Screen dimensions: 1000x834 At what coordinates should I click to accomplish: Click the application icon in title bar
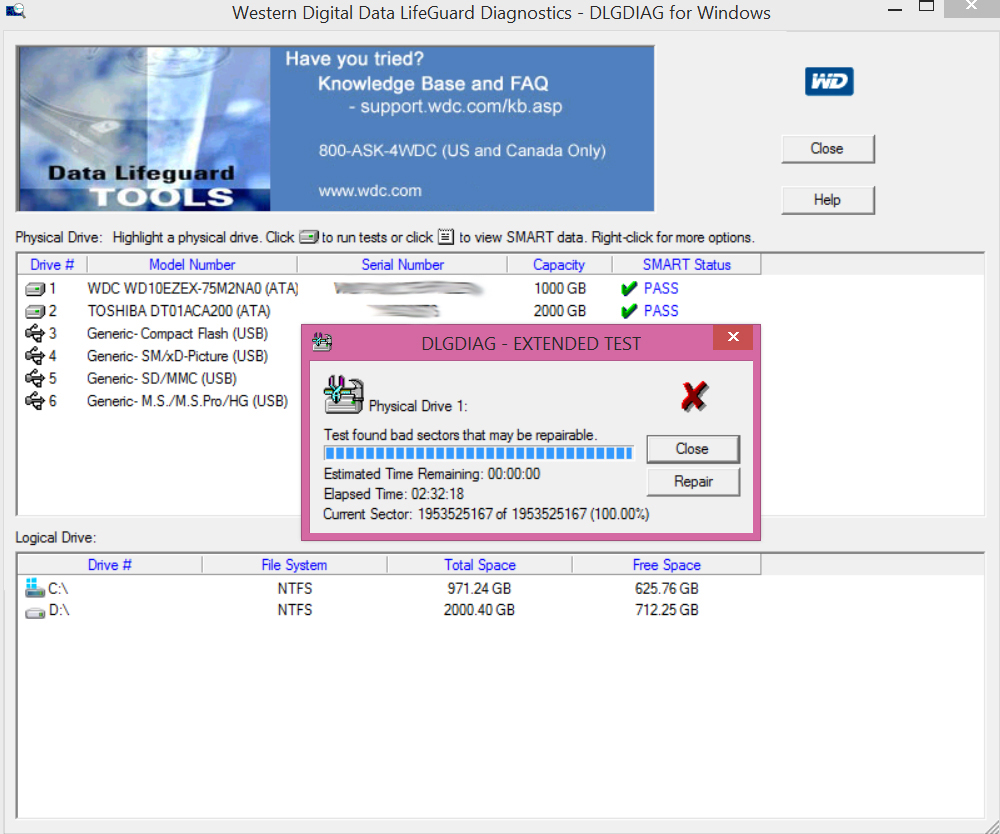point(15,11)
